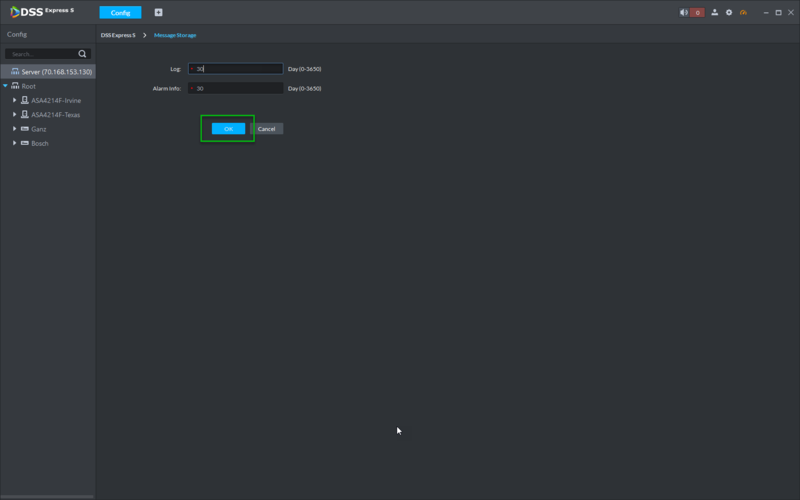Image resolution: width=800 pixels, height=500 pixels.
Task: Click the Alarm Info days input field
Action: [236, 88]
